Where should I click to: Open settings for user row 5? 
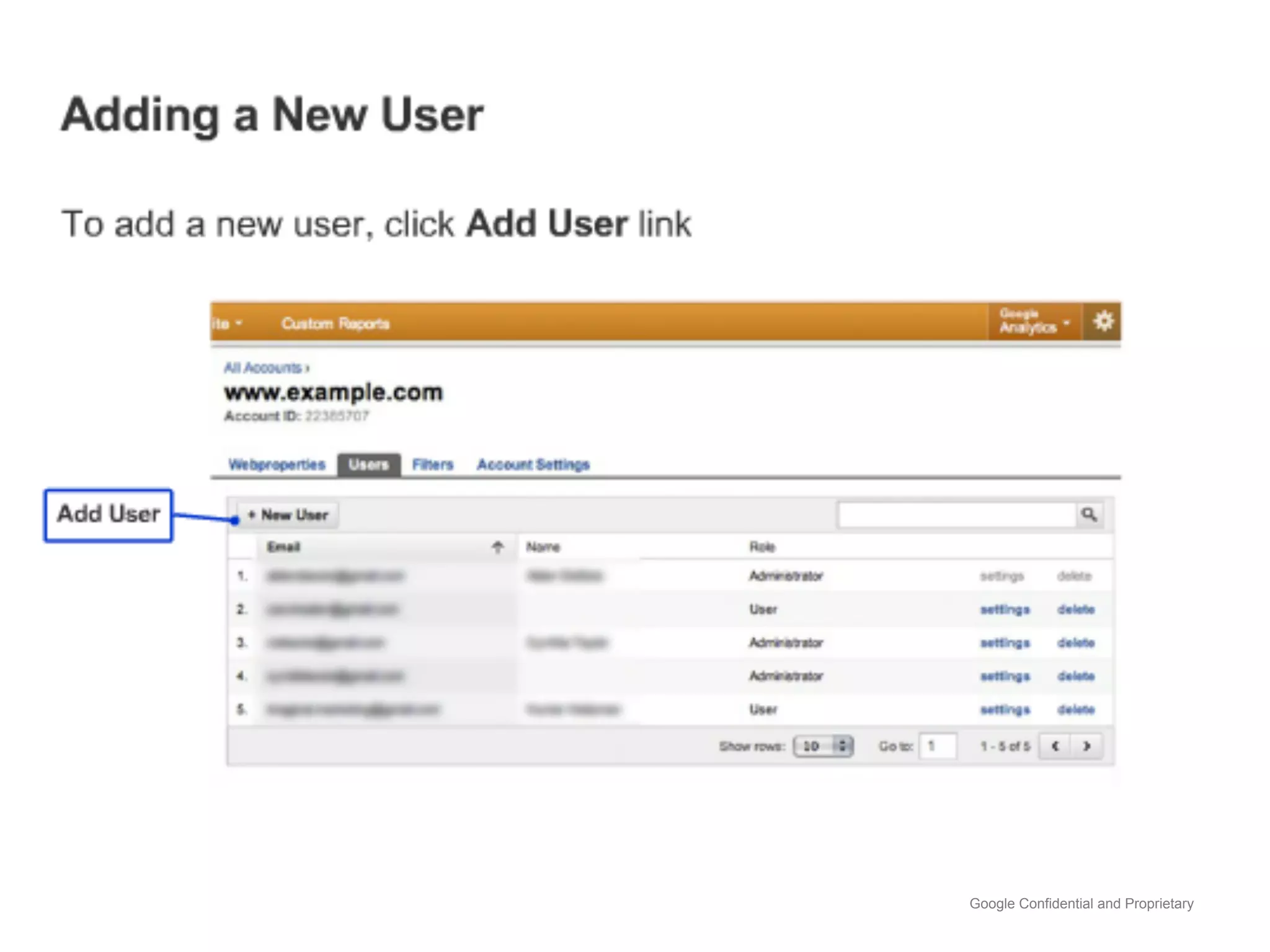click(x=1005, y=709)
